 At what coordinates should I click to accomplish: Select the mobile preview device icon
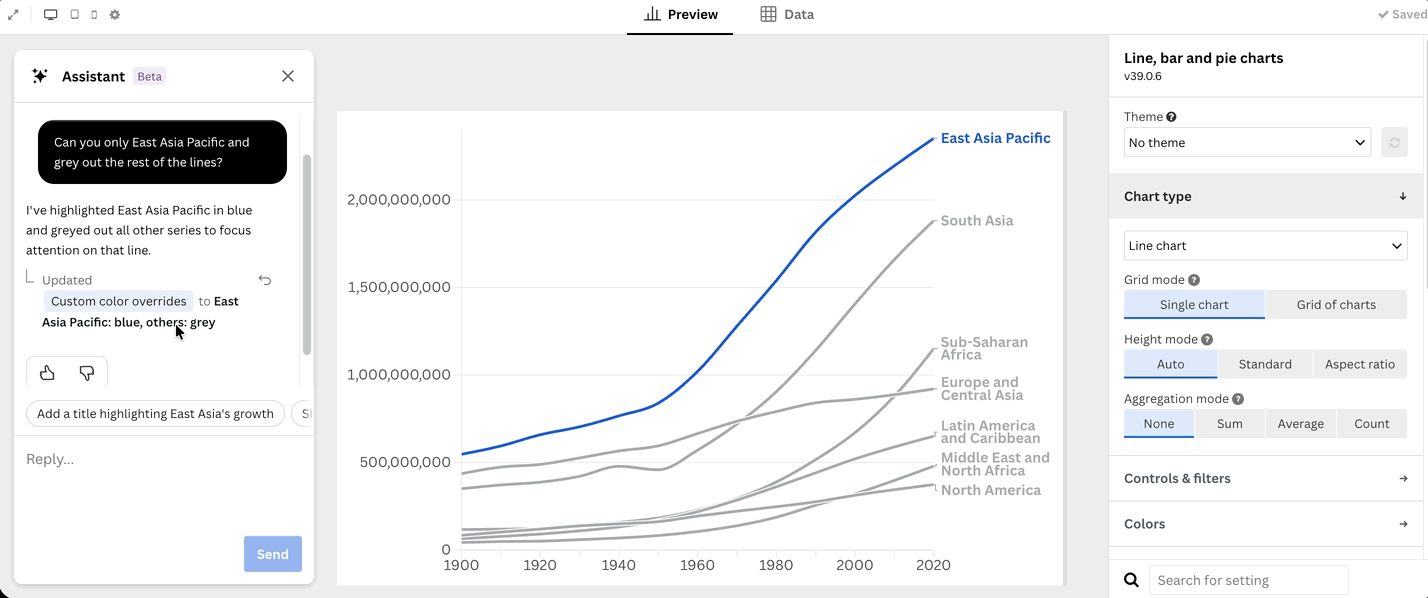click(x=94, y=15)
